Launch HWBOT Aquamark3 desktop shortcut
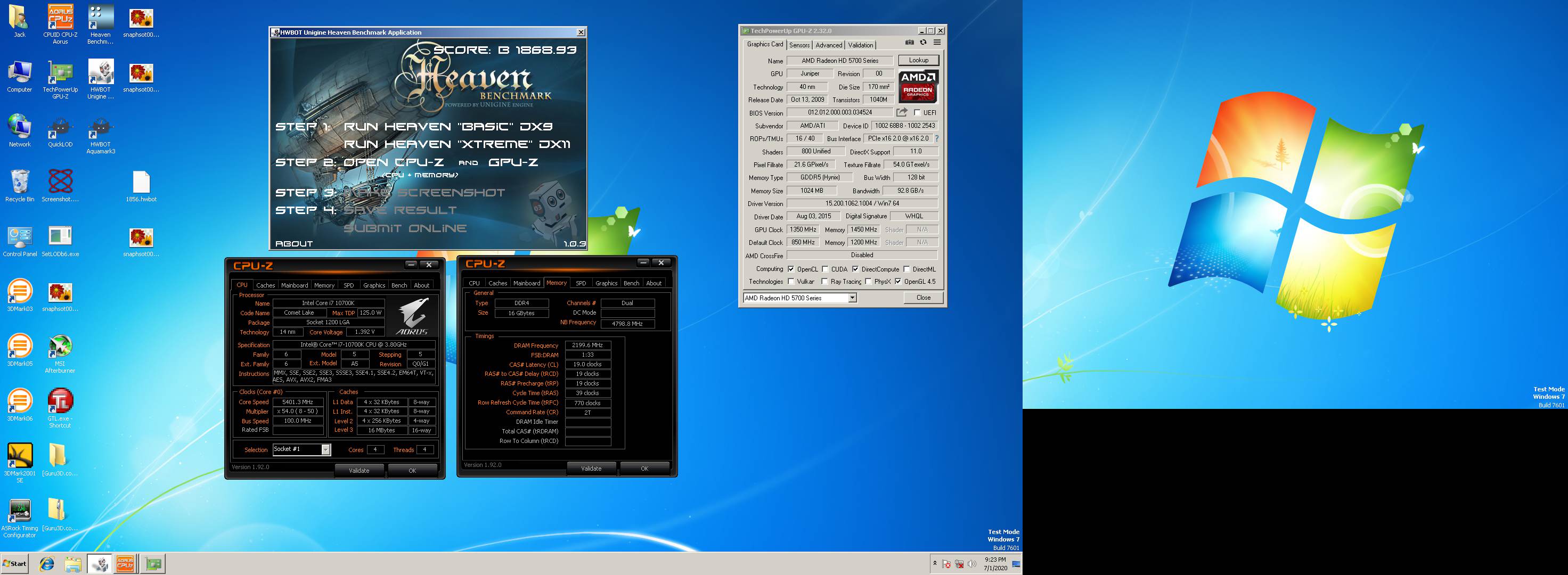Screen dimensions: 1568x575 click(101, 135)
